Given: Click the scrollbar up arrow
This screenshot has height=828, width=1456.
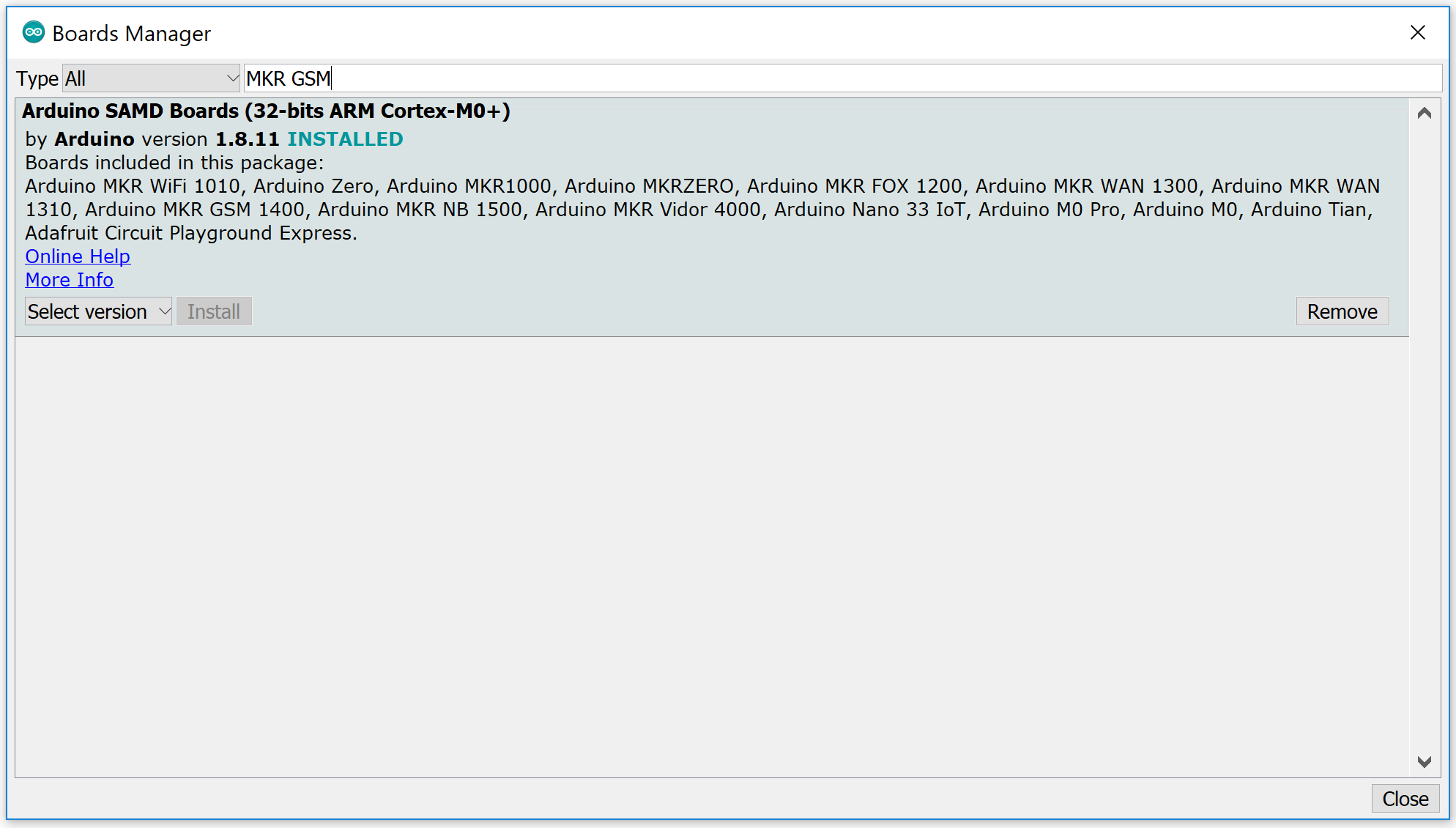Looking at the screenshot, I should point(1424,113).
